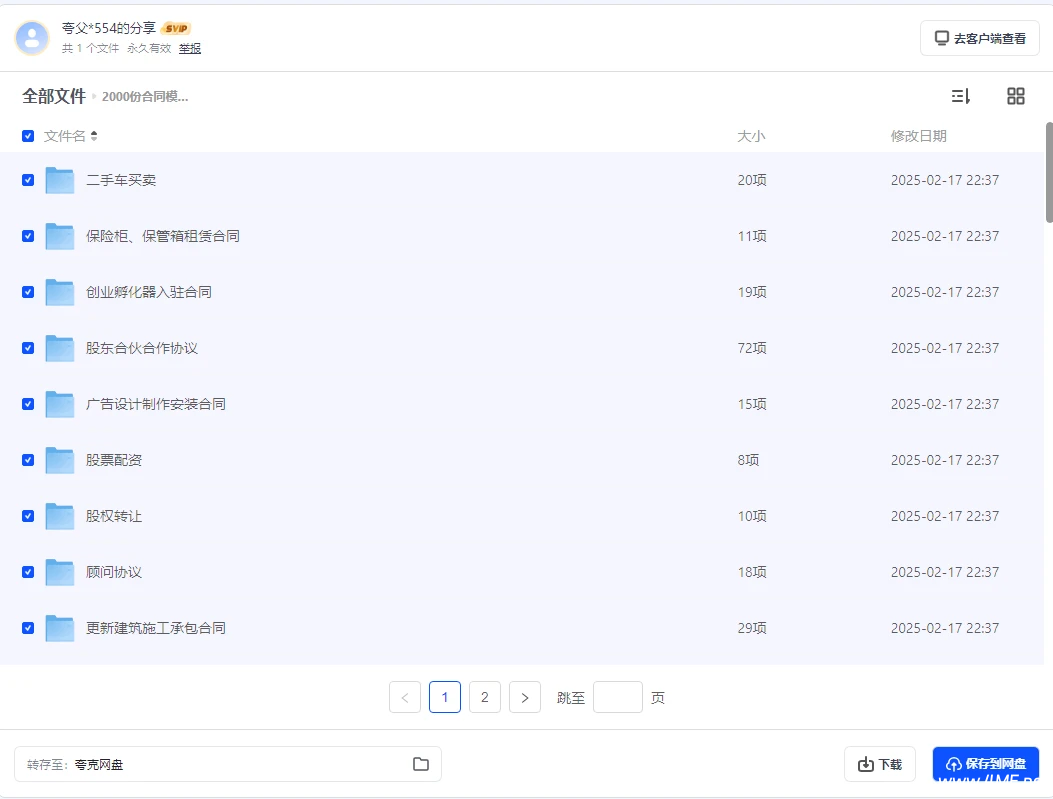
Task: Click the folder browse icon in 转存至 bar
Action: [x=421, y=763]
